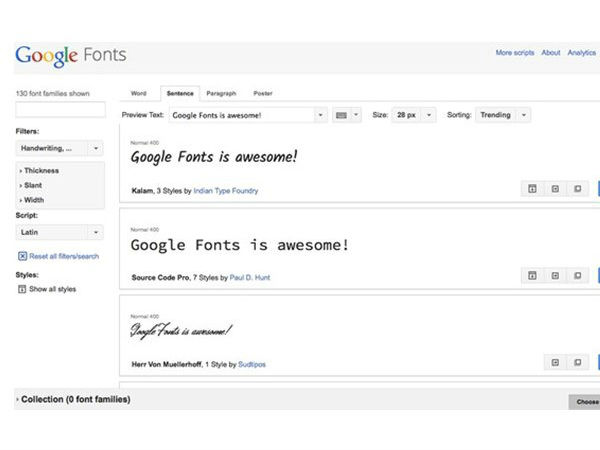The image size is (600, 450).
Task: Click the first icon button in Source Code Pro row
Action: pos(533,276)
